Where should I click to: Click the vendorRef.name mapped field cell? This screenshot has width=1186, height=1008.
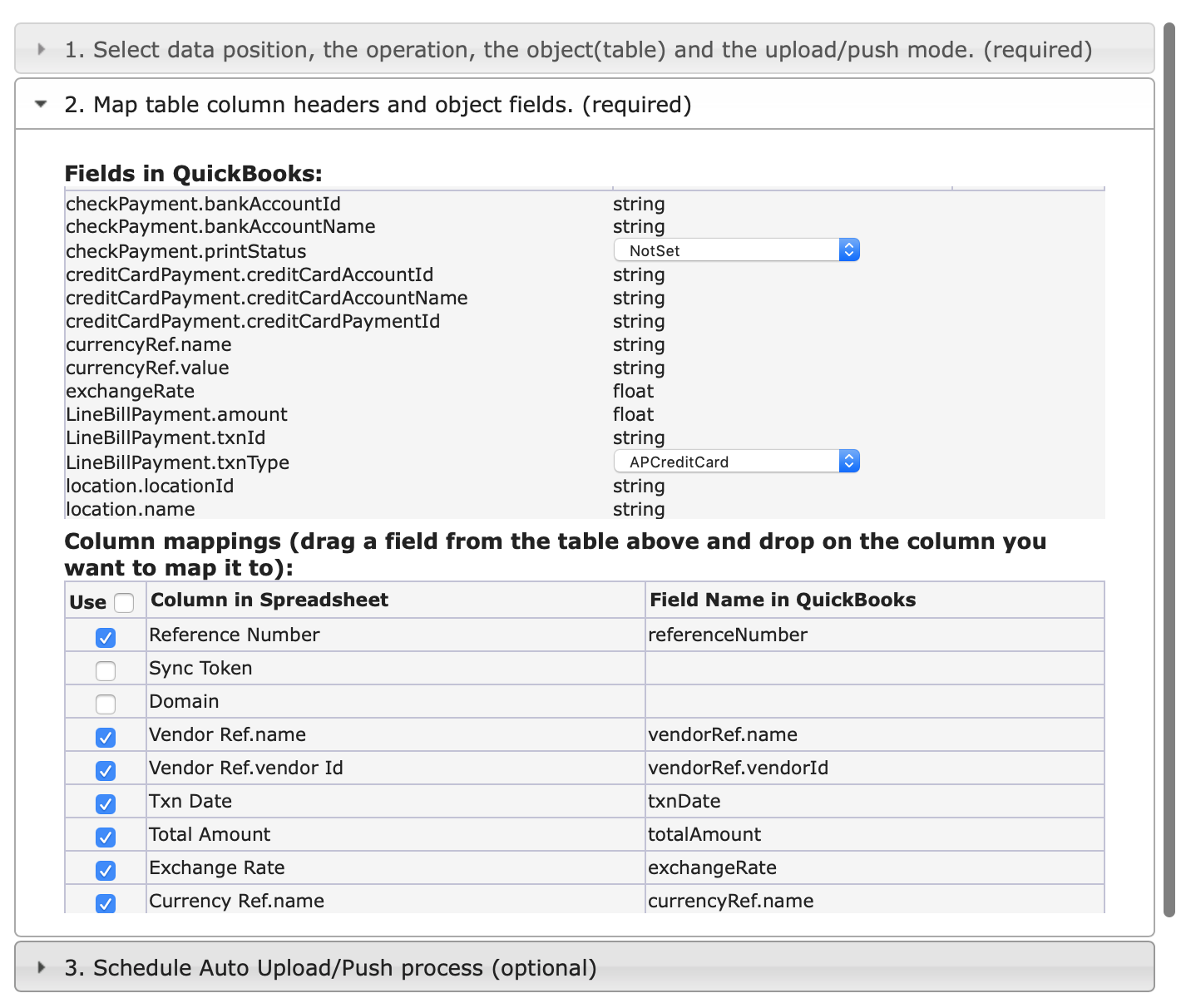(875, 734)
